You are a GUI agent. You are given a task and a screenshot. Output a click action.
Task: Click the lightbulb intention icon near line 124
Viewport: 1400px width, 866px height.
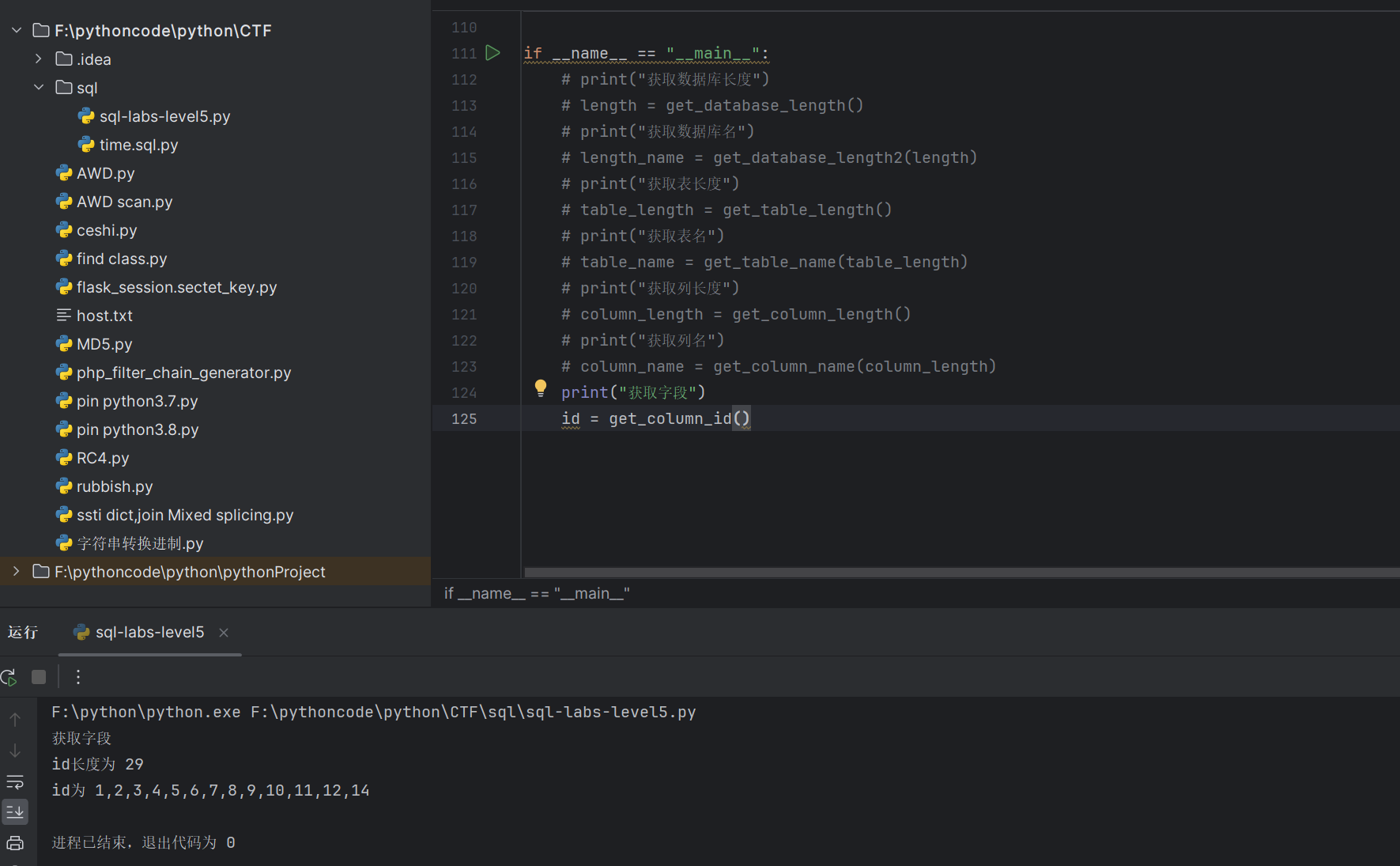tap(540, 388)
